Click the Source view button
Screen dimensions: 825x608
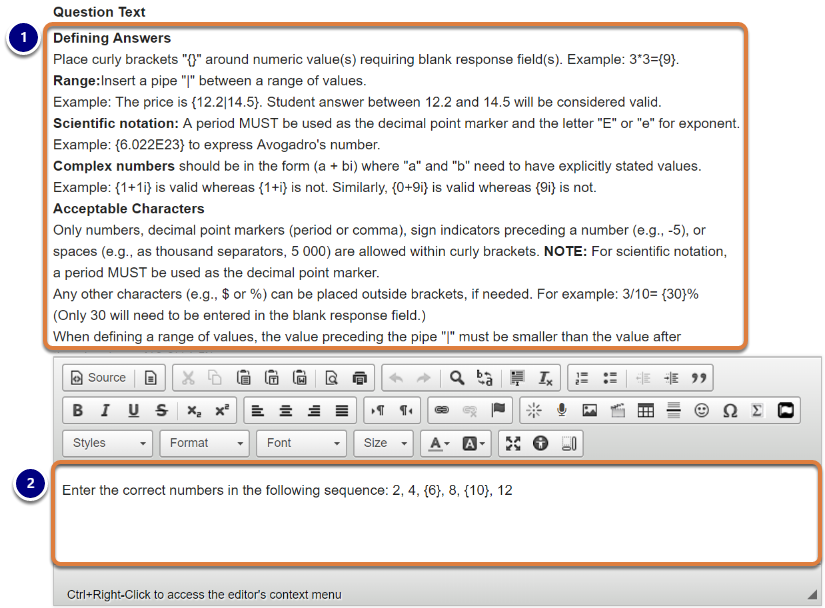(98, 378)
